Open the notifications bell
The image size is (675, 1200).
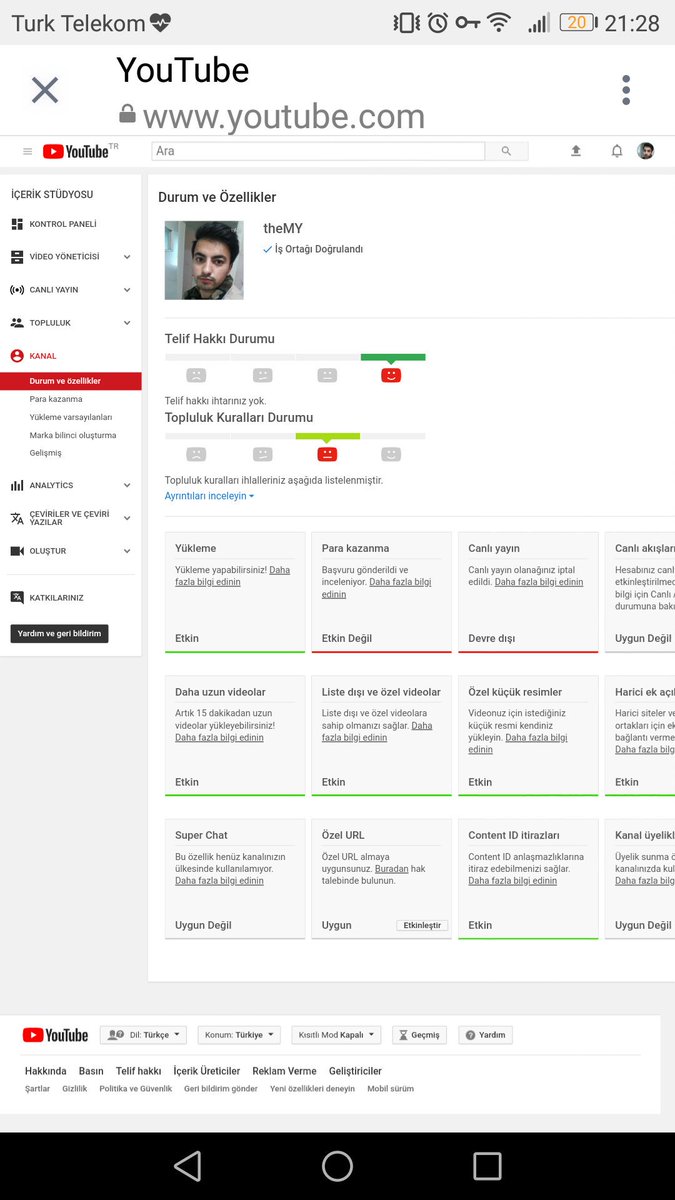(x=617, y=151)
